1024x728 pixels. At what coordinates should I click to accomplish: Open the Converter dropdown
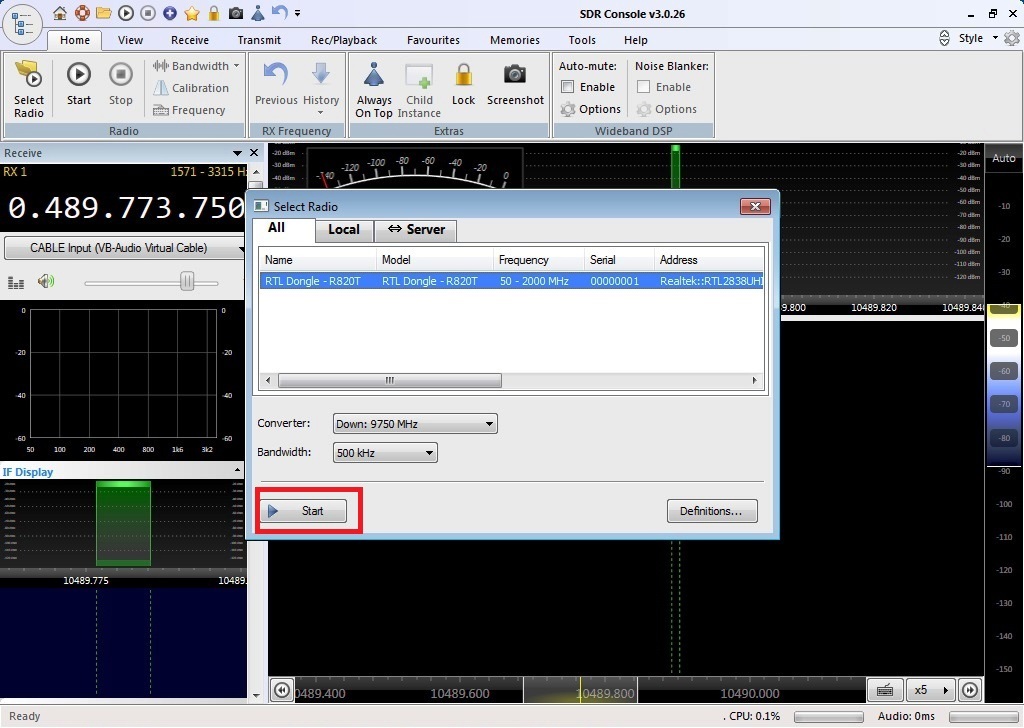tap(416, 424)
